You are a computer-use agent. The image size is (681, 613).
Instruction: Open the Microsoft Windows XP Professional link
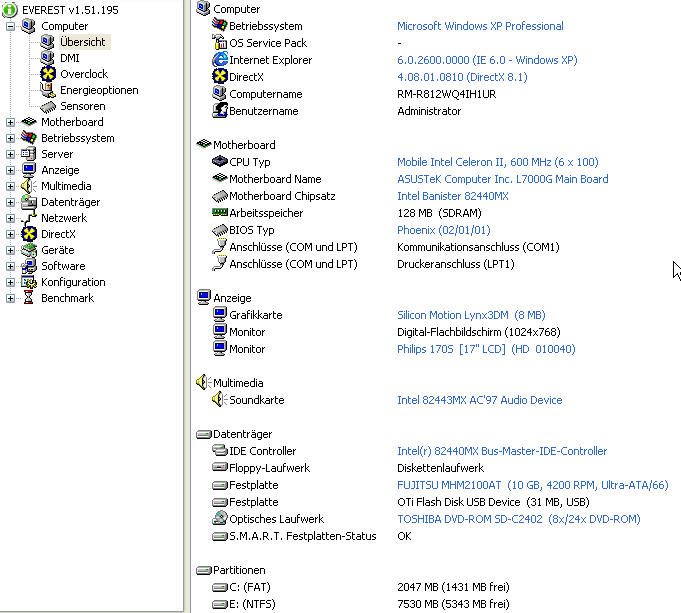coord(480,26)
